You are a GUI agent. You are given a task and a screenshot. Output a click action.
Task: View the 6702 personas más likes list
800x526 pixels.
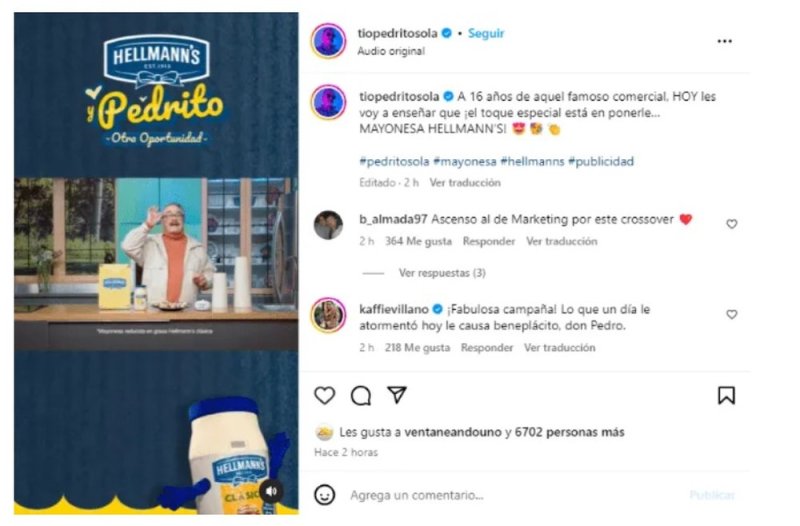[x=569, y=432]
